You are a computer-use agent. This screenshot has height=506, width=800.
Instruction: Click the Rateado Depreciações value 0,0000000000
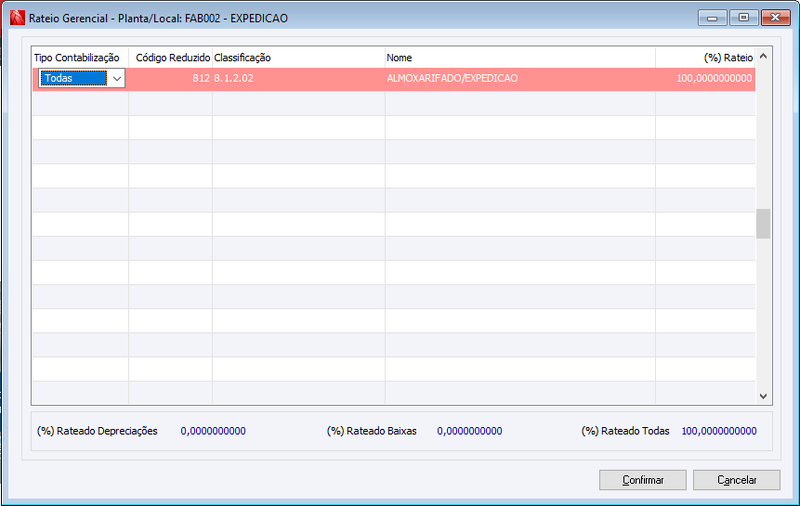tap(213, 431)
